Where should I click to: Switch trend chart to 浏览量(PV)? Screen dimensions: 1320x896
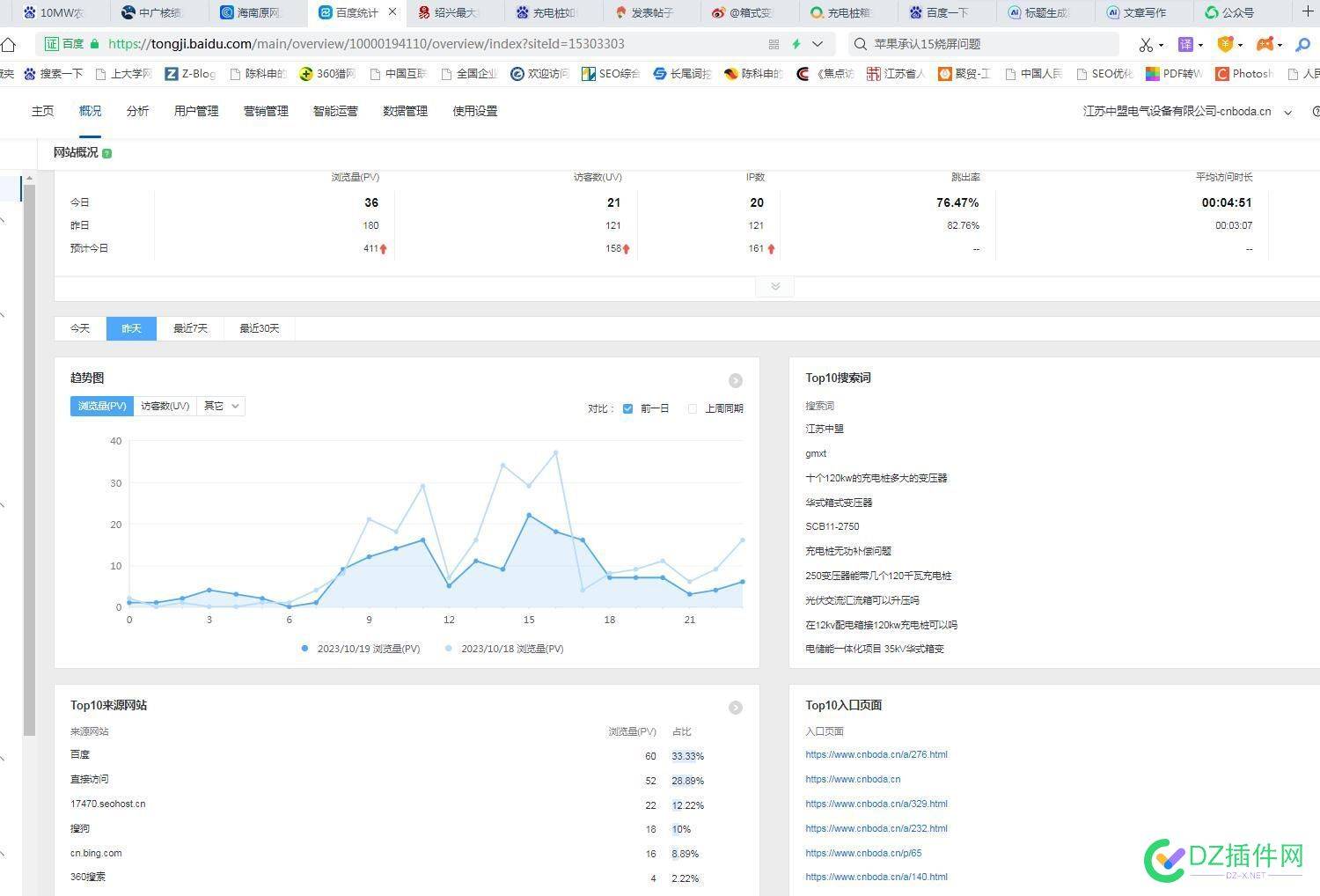102,406
